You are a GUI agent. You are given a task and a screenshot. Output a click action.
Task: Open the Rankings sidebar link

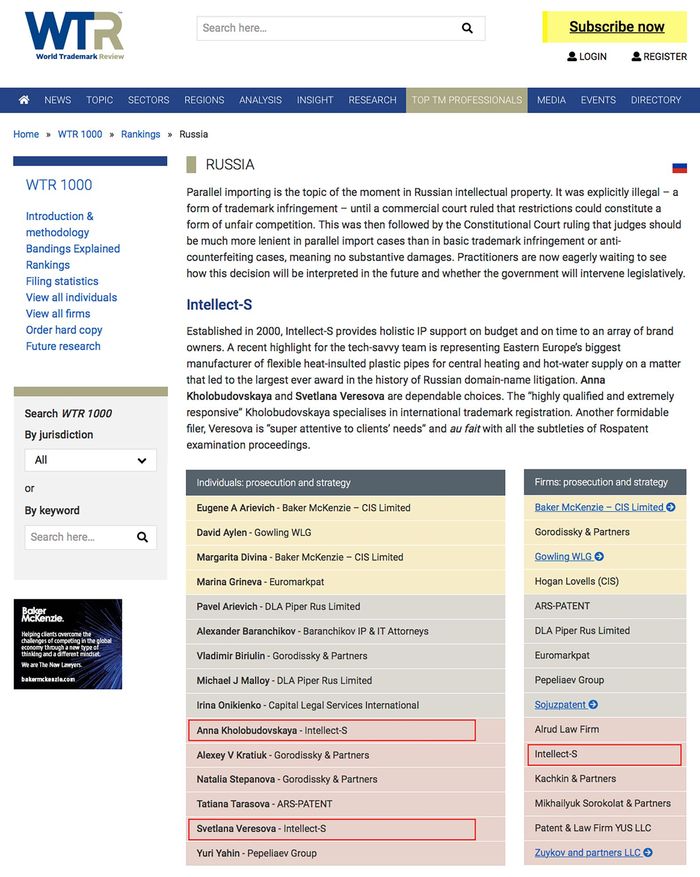coord(48,265)
